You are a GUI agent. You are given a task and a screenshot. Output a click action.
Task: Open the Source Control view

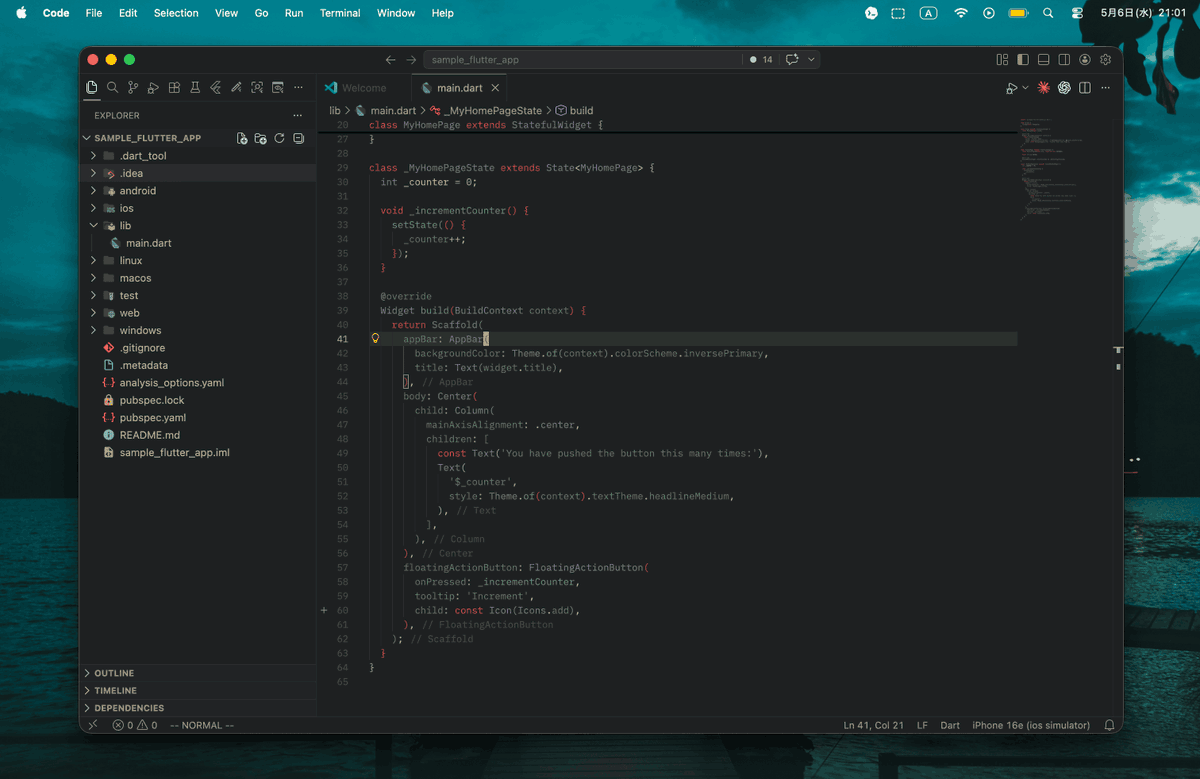coord(133,88)
